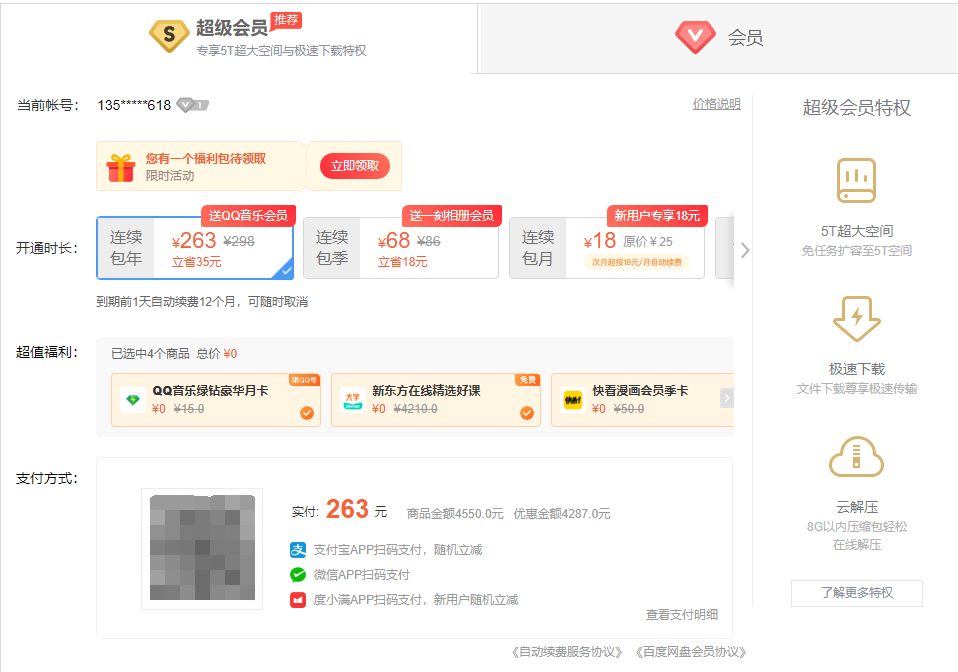Switch to the 超级会员 tab
Screen dimensions: 958x672
pyautogui.click(x=238, y=38)
